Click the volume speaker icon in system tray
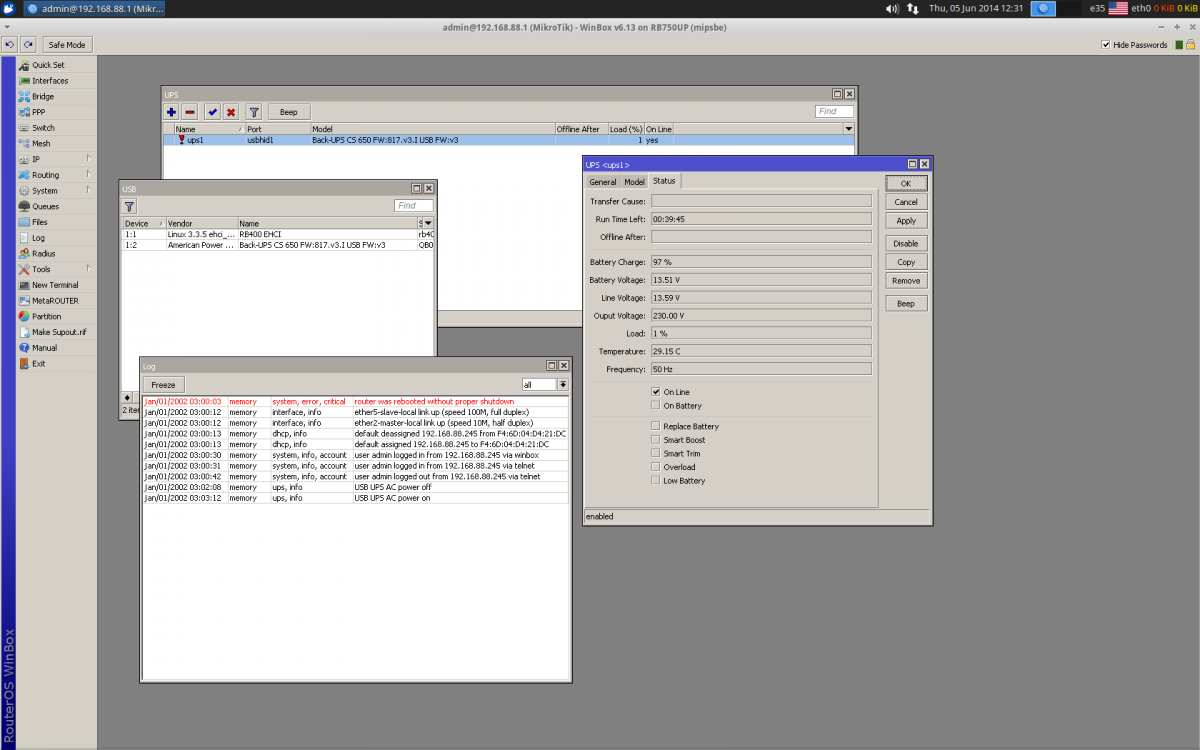 pos(892,8)
